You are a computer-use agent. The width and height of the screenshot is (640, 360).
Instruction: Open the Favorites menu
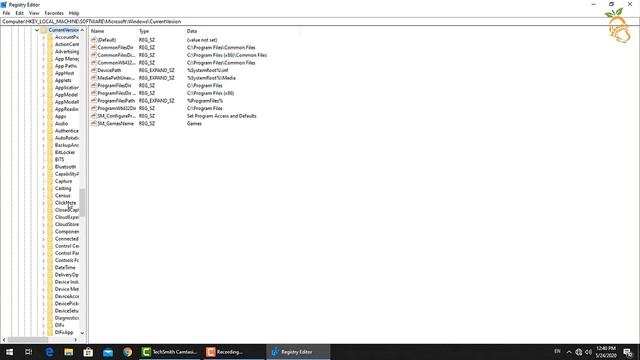(54, 13)
